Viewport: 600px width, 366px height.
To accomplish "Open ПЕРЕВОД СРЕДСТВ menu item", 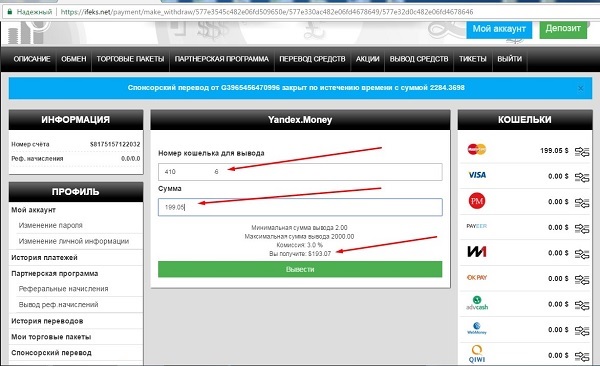I will pyautogui.click(x=312, y=59).
